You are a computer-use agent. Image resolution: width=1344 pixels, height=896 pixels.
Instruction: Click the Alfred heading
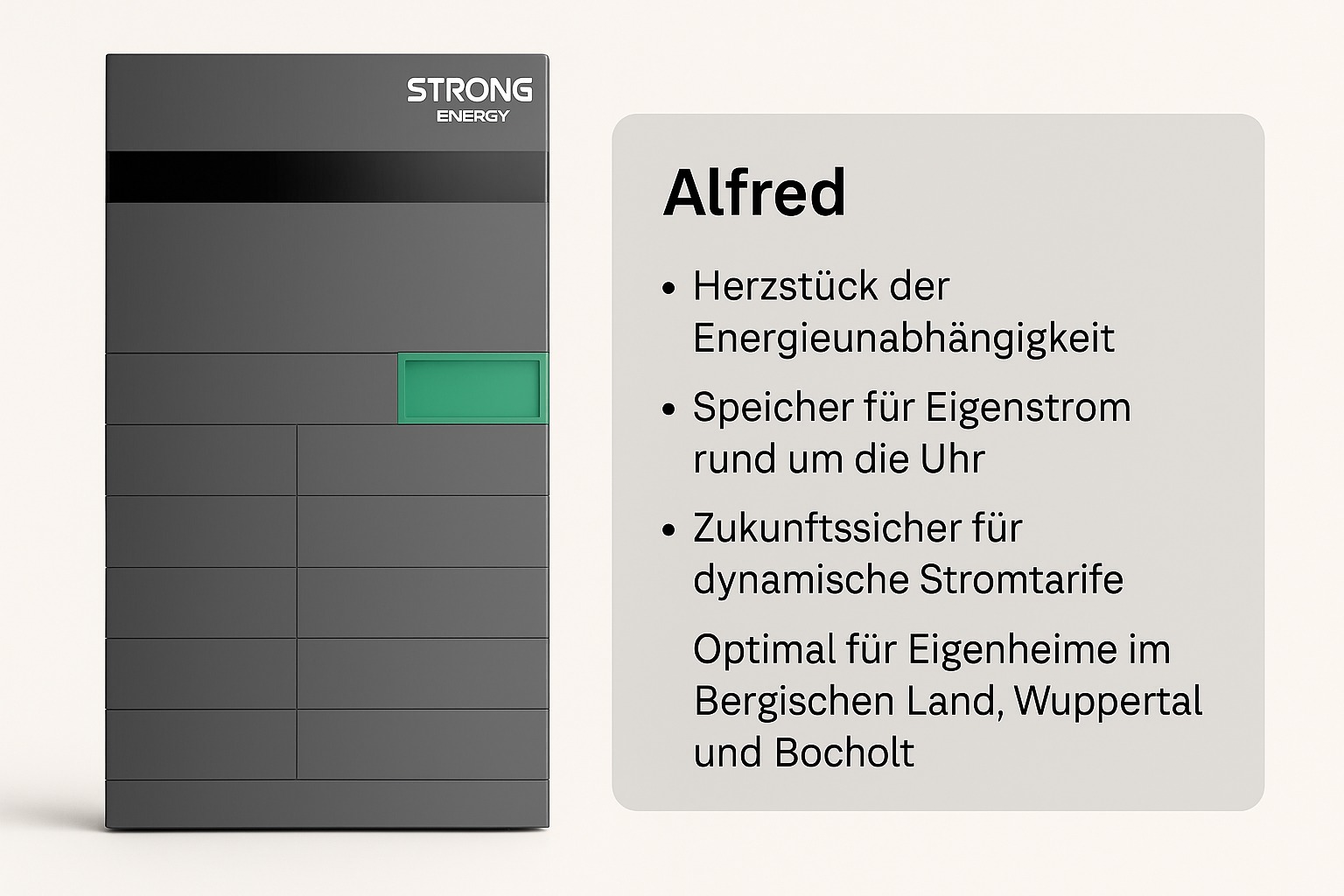(754, 192)
